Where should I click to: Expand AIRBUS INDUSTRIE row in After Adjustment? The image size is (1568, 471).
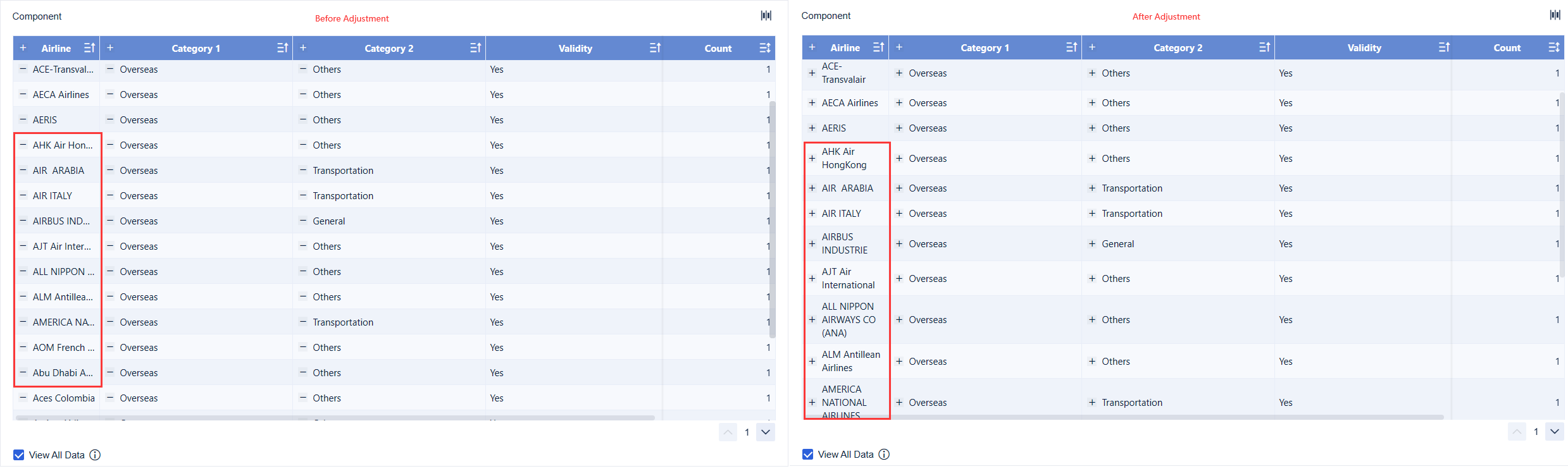pyautogui.click(x=812, y=243)
